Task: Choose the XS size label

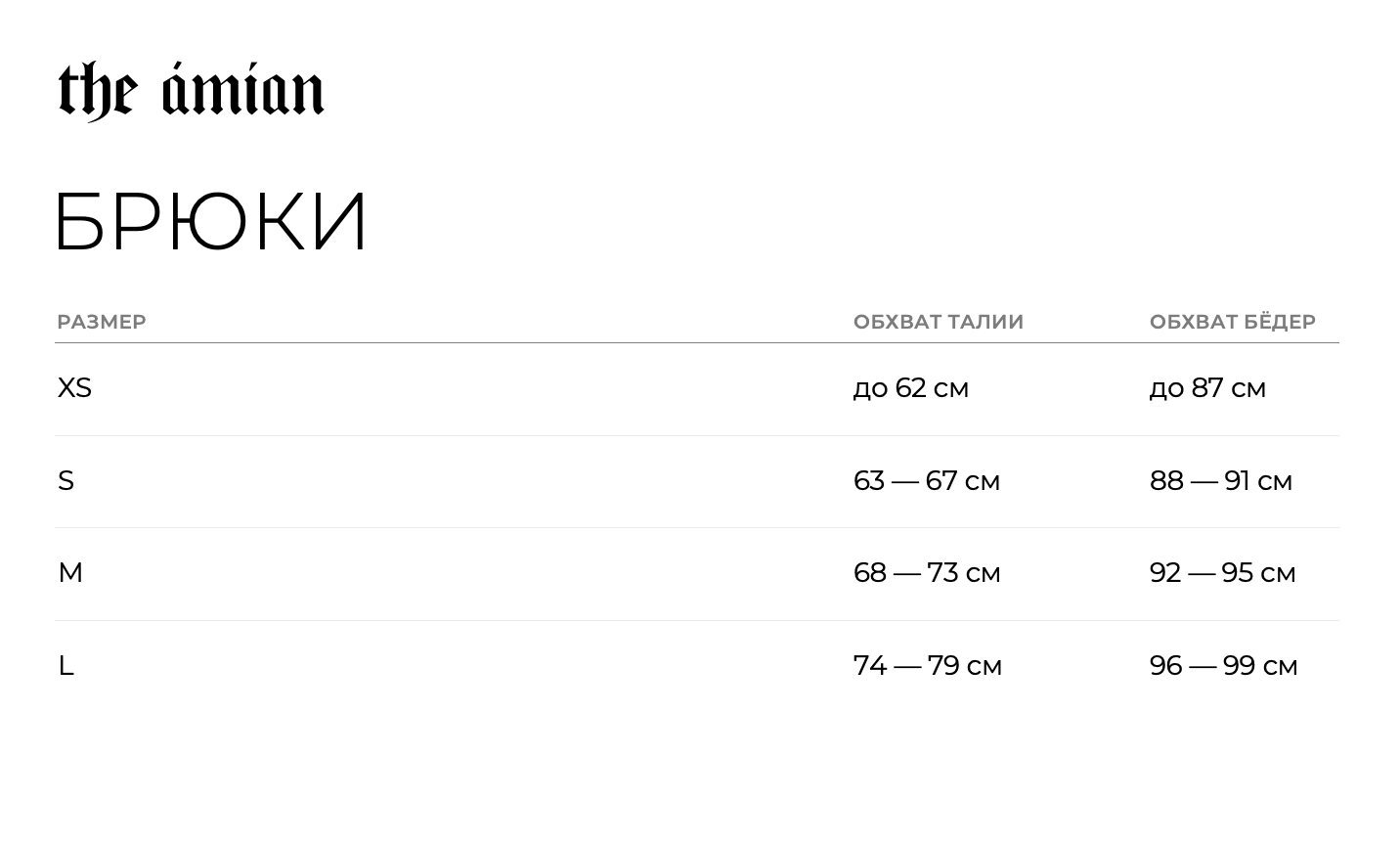Action: tap(74, 388)
